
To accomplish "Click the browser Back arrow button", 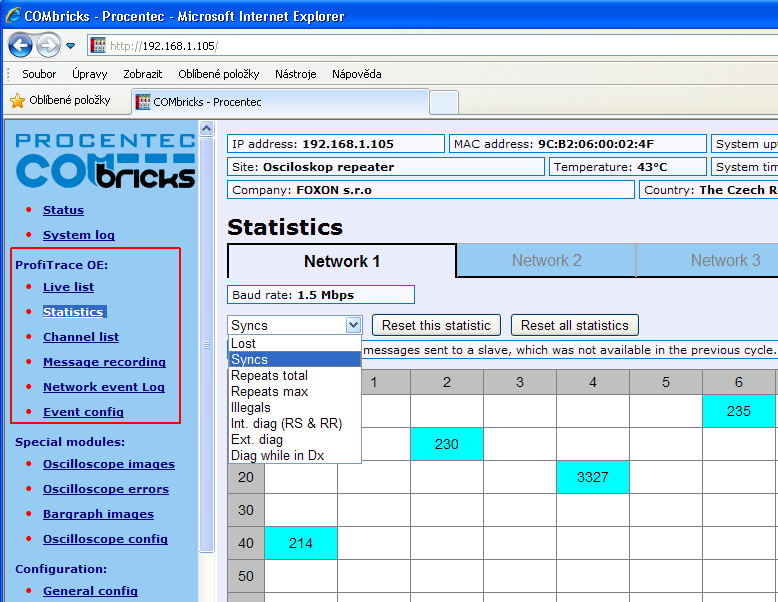I will 20,46.
